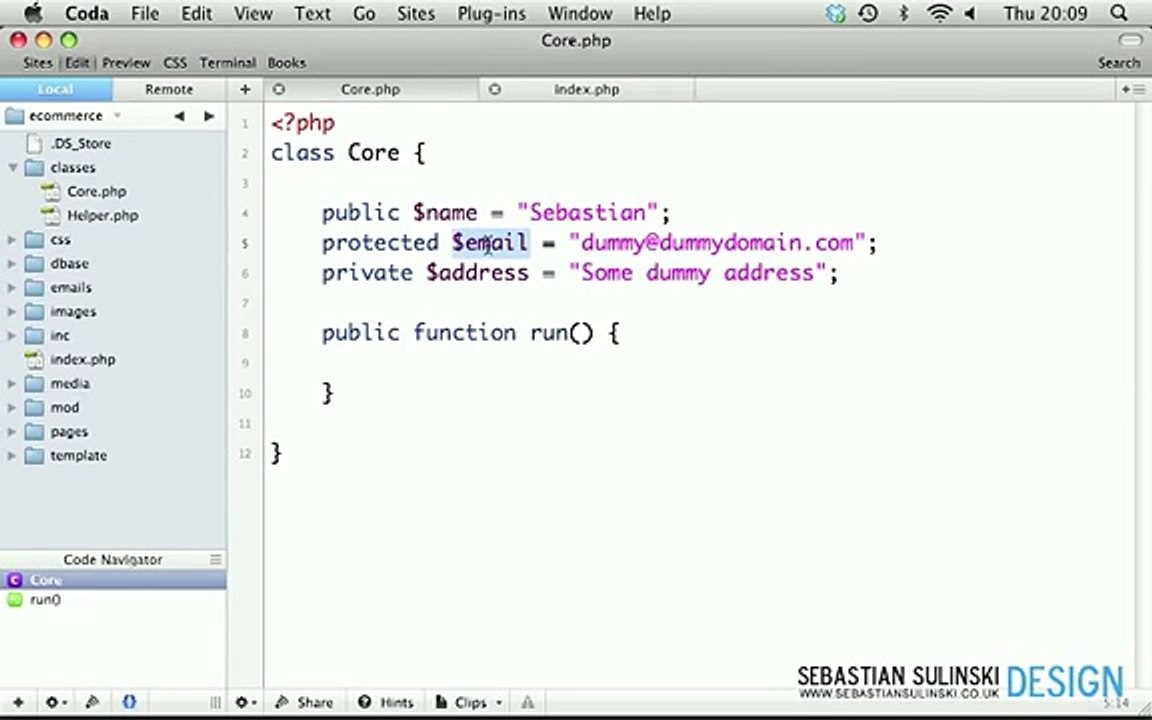Expand the pages folder
Viewport: 1152px width, 720px height.
tap(12, 431)
